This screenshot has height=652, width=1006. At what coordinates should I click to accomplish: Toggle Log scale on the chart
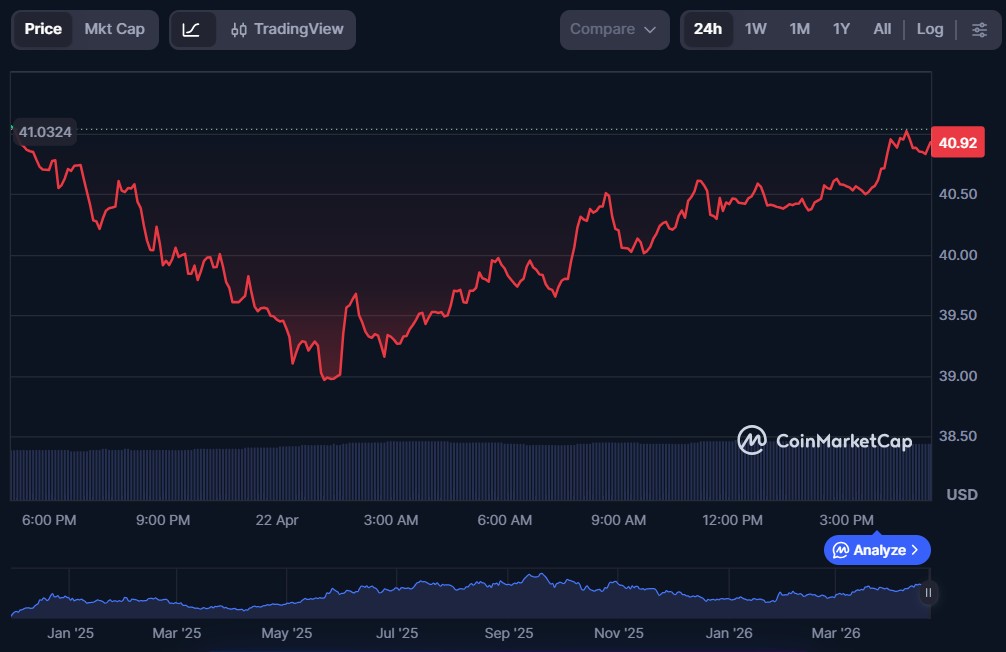(x=930, y=29)
